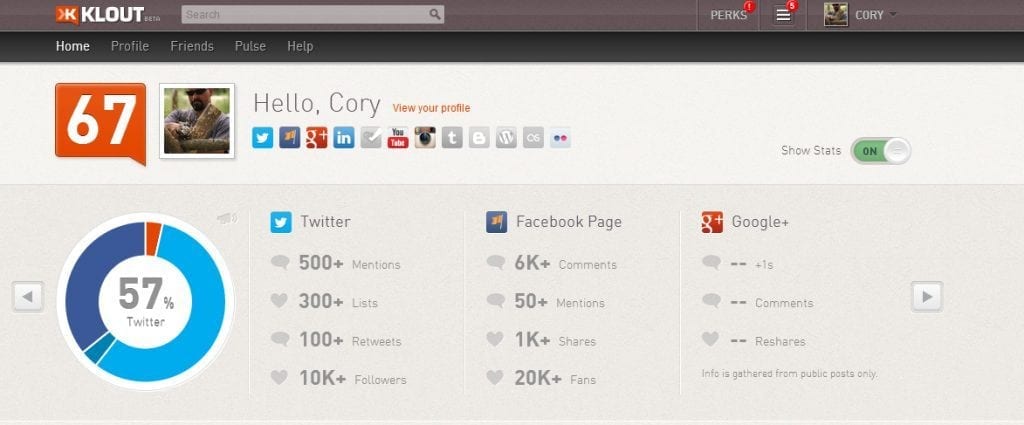Click the View your profile link
Viewport: 1024px width, 425px height.
[x=431, y=108]
